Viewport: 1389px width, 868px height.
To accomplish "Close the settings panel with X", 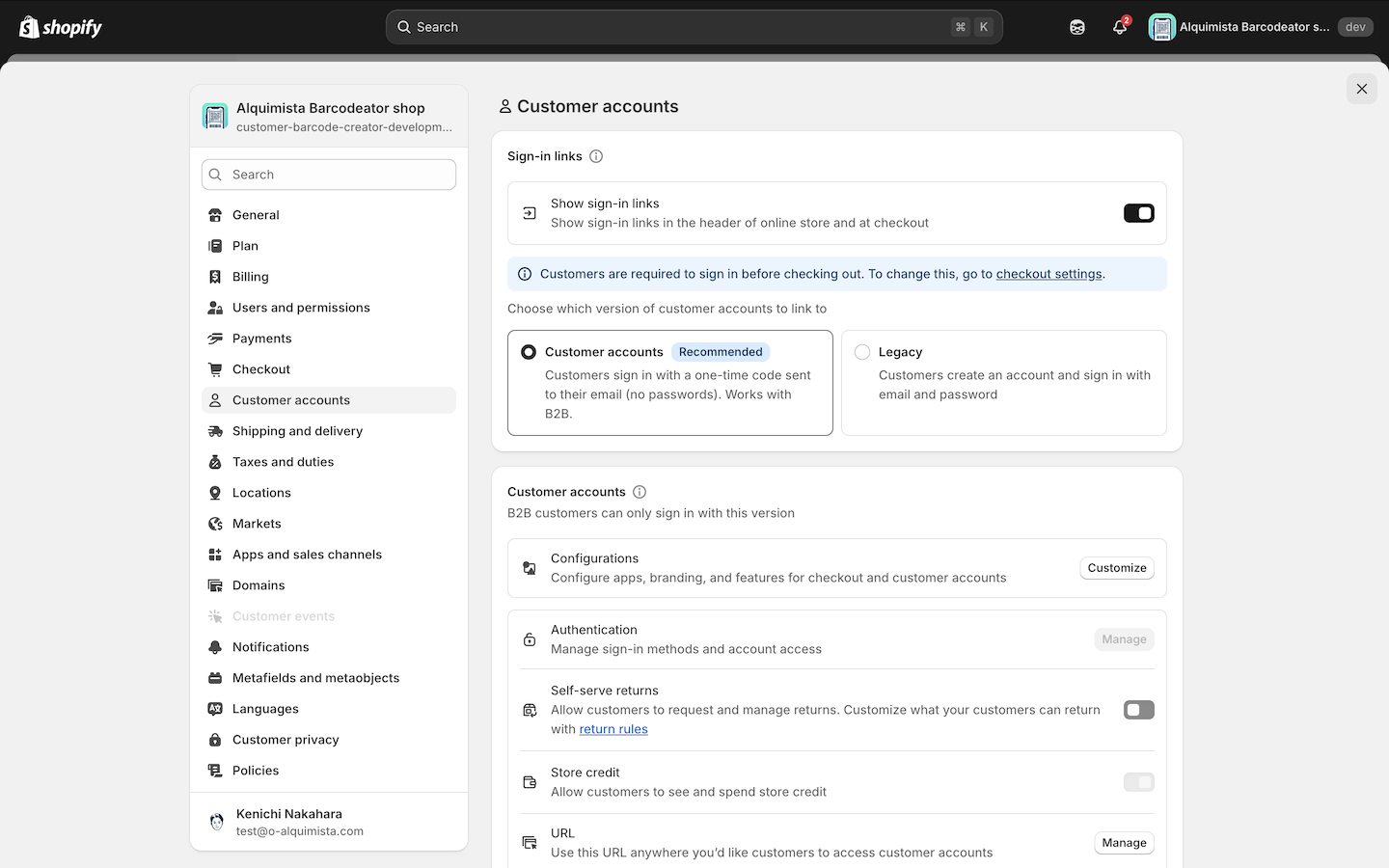I will click(x=1361, y=89).
